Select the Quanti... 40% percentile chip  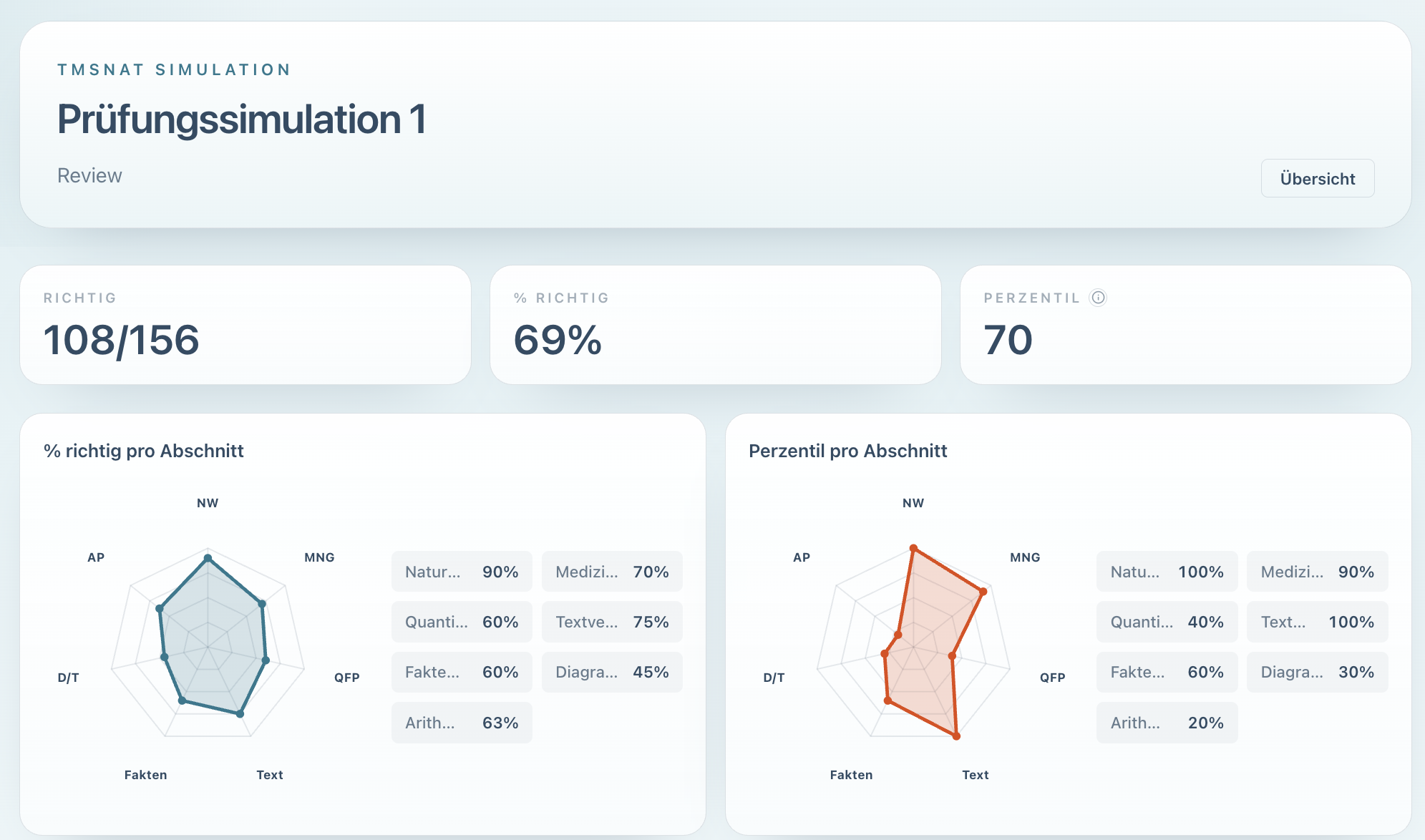[x=1167, y=622]
